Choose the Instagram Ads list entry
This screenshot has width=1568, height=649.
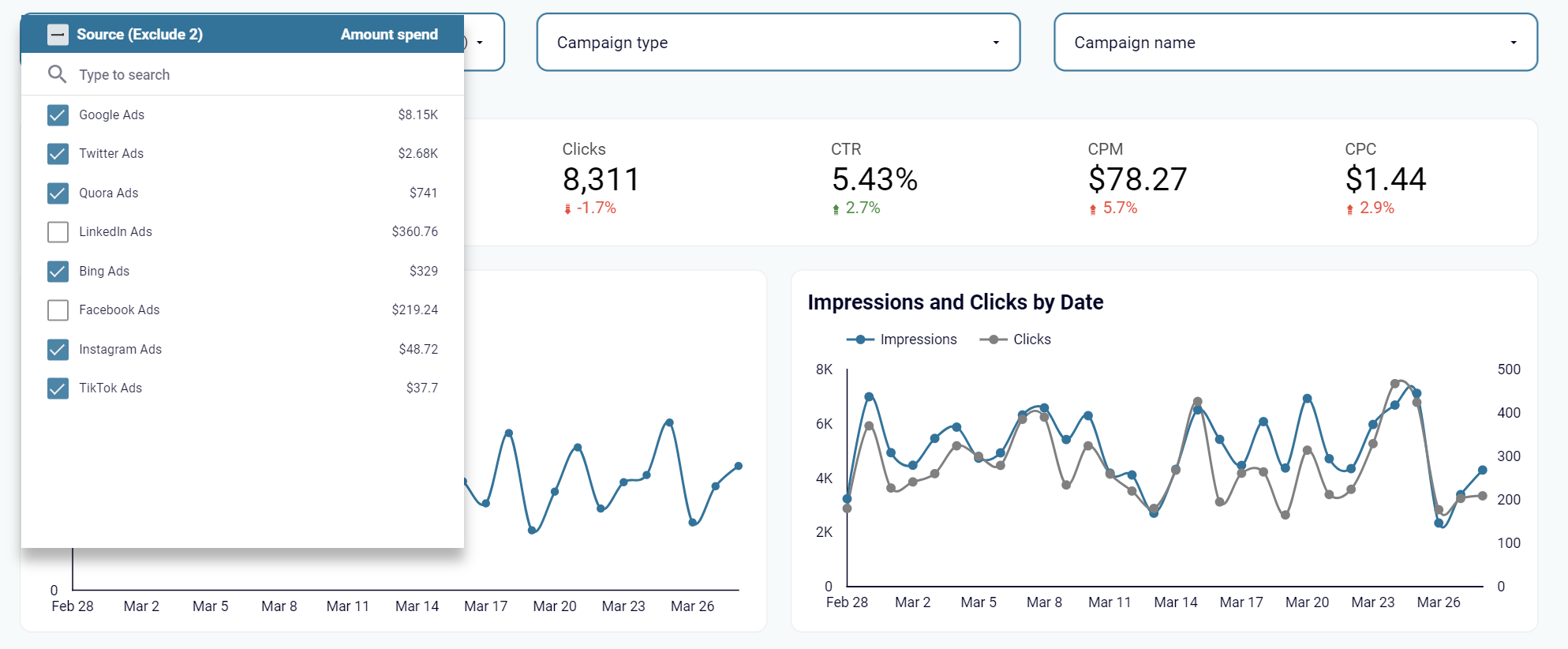pyautogui.click(x=242, y=349)
